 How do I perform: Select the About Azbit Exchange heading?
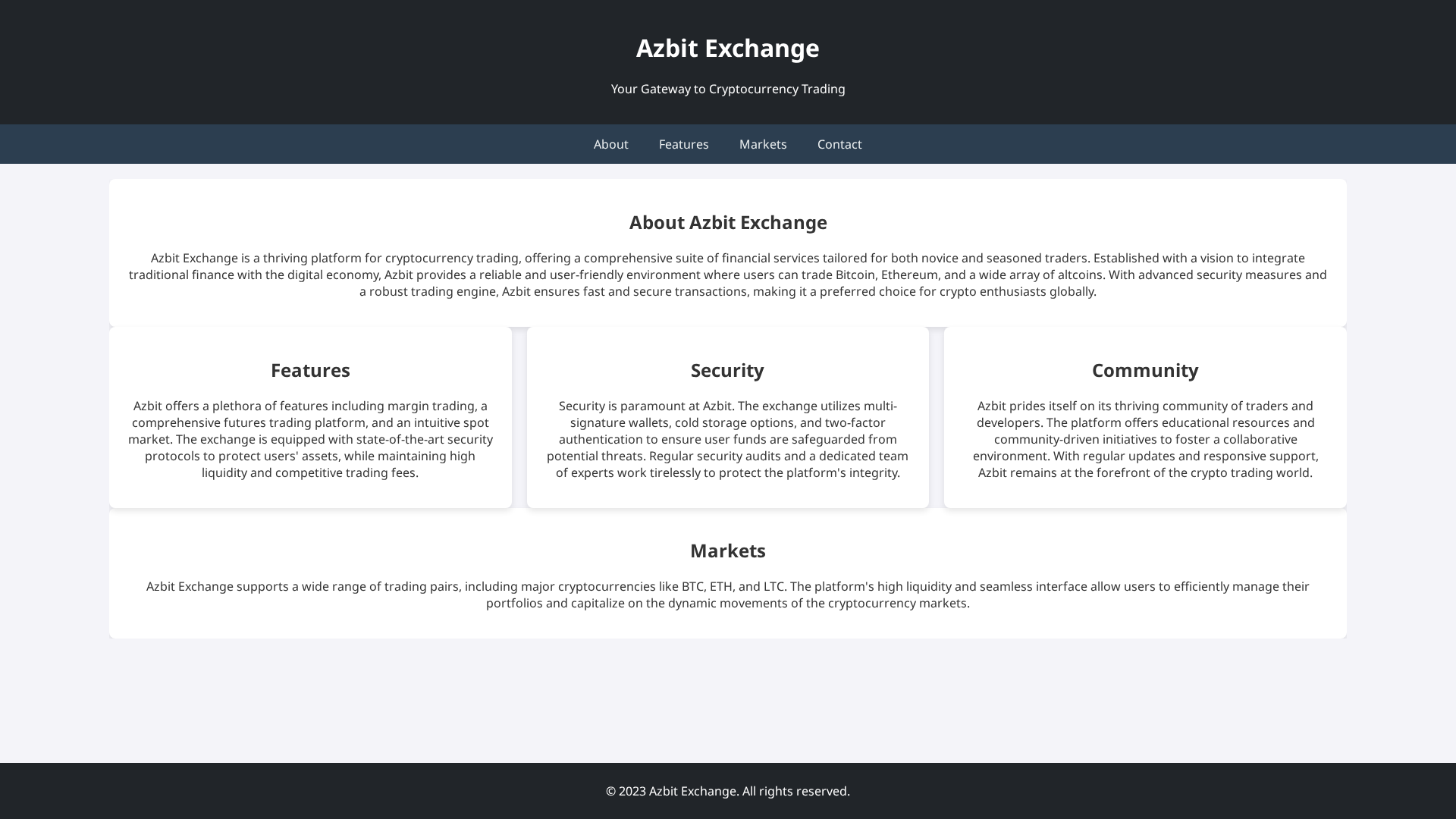(727, 222)
